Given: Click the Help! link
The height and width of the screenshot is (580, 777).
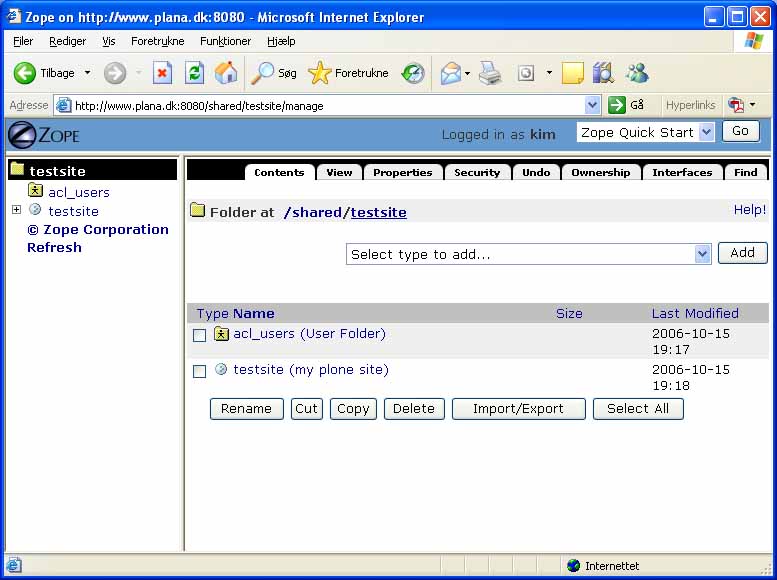Looking at the screenshot, I should [x=749, y=210].
